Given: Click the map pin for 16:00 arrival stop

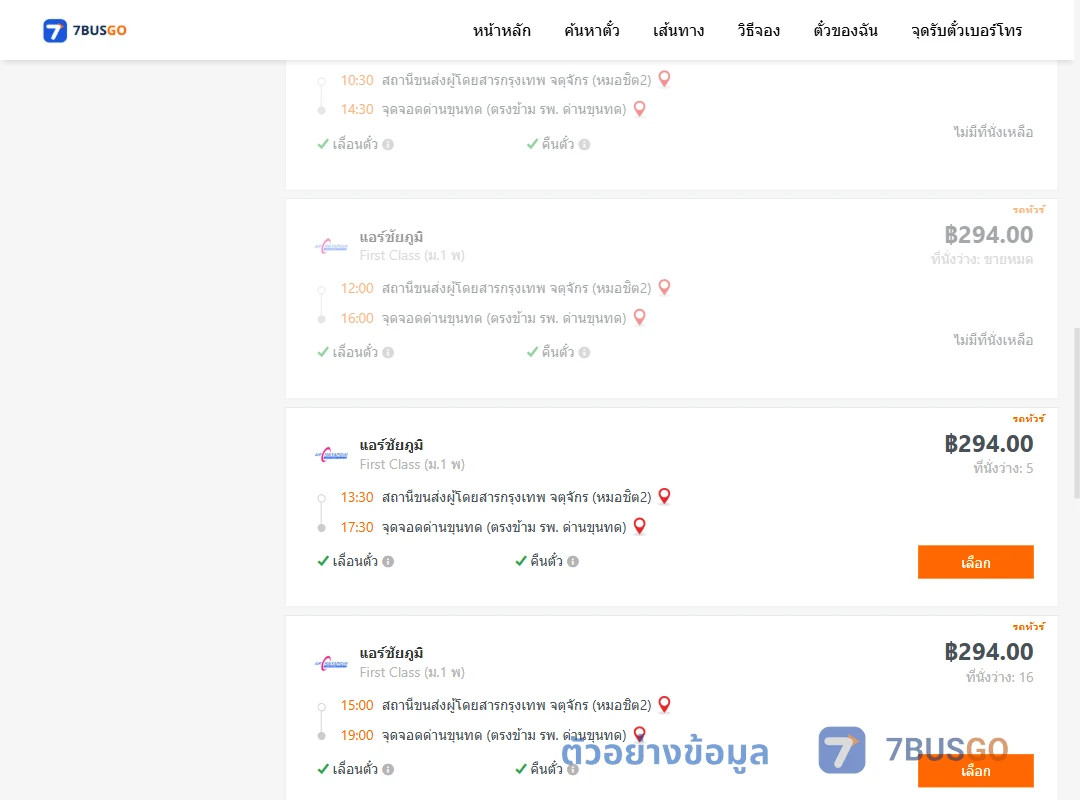Looking at the screenshot, I should click(x=639, y=317).
